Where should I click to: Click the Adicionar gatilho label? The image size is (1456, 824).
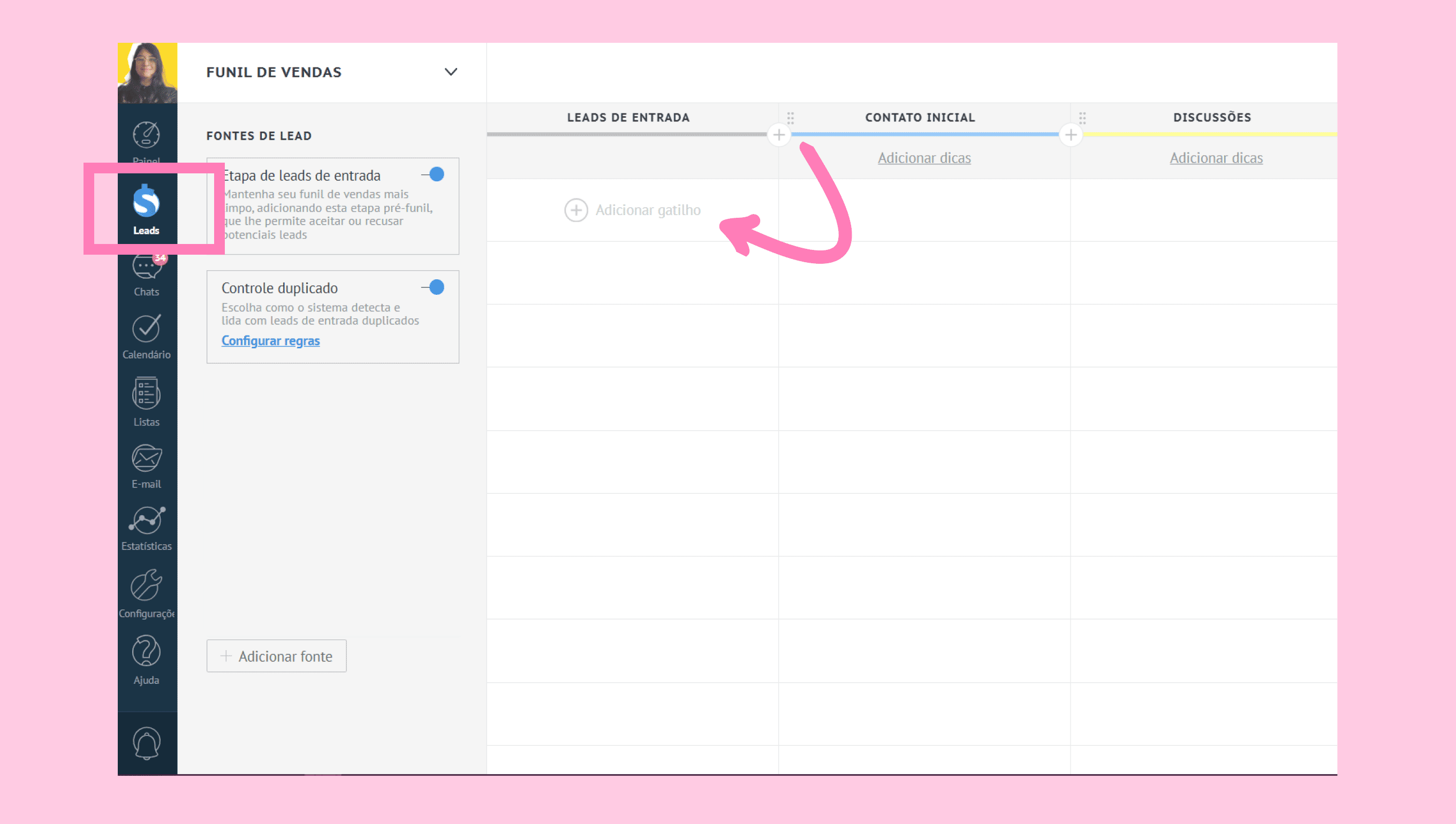pos(648,210)
